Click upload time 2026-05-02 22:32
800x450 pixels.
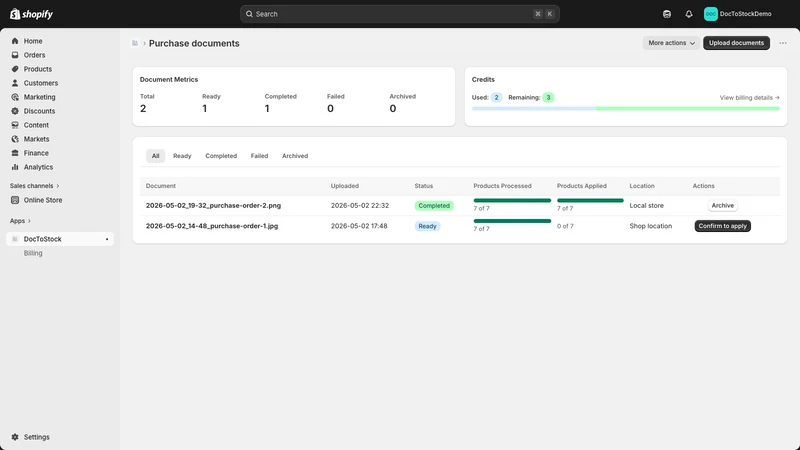(x=360, y=205)
